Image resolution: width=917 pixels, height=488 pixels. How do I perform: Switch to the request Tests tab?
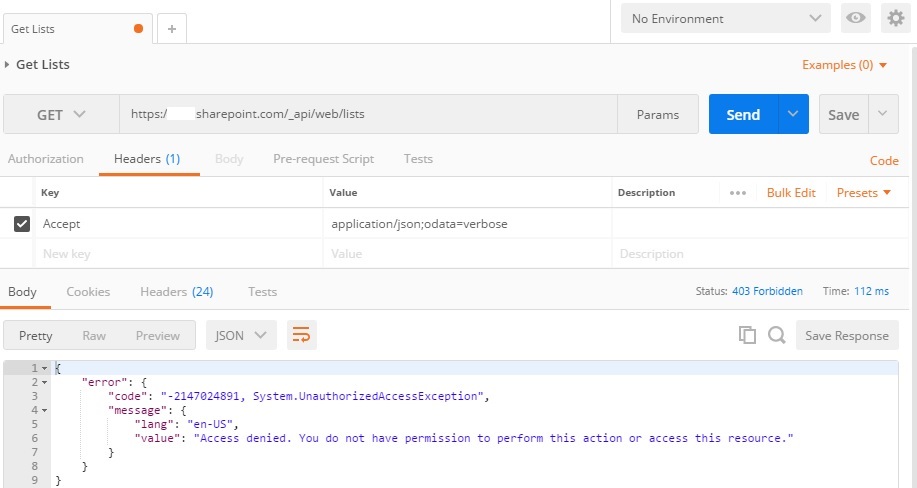click(x=418, y=159)
